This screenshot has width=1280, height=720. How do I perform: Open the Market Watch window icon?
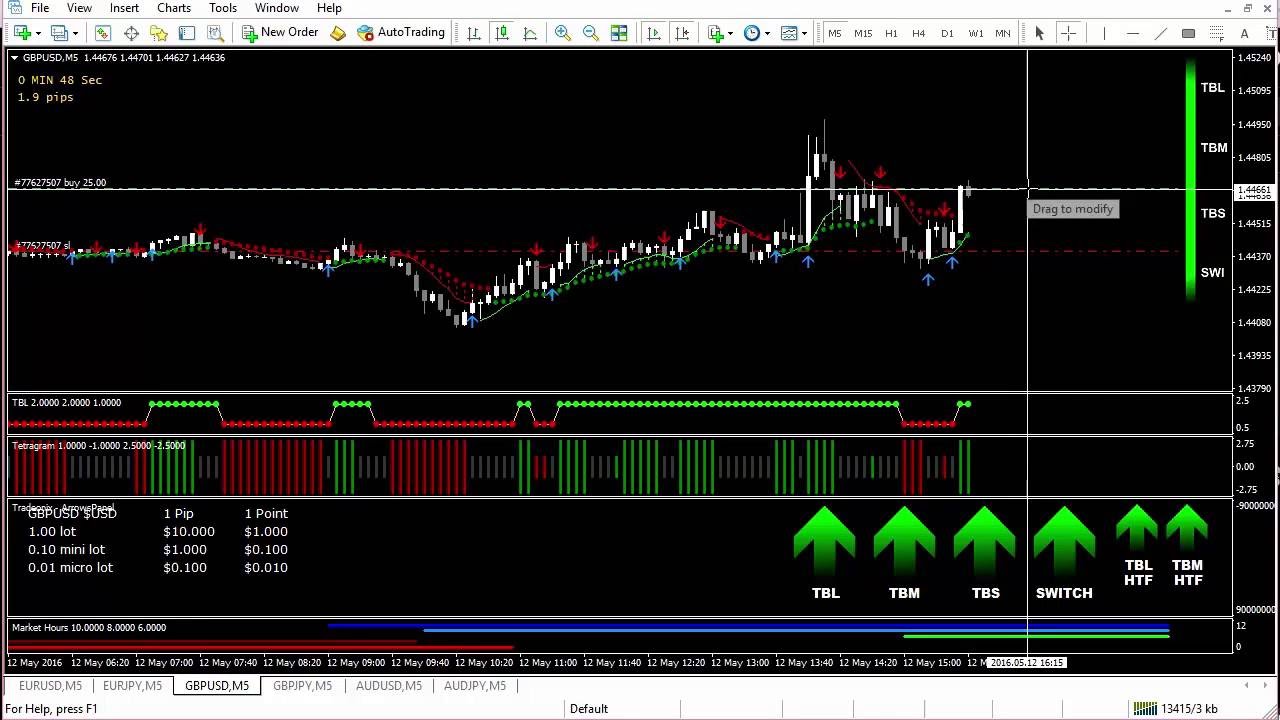tap(103, 33)
